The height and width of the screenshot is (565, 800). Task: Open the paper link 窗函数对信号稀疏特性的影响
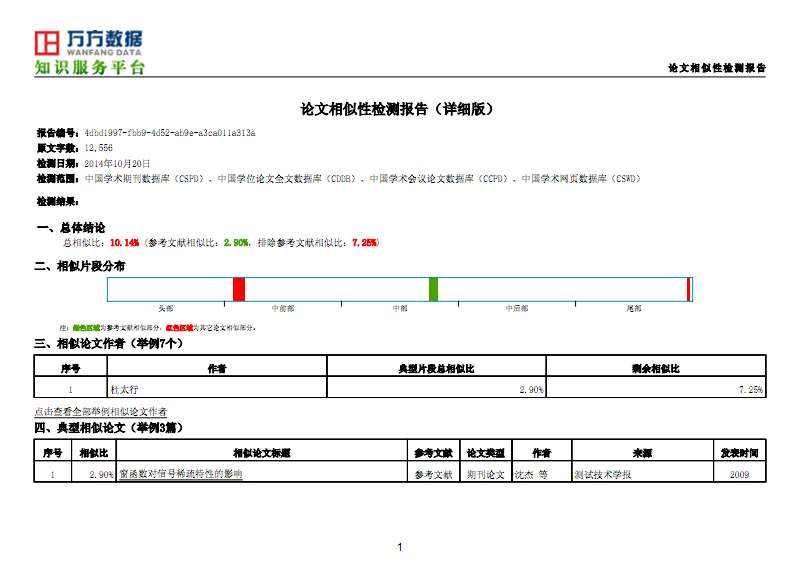click(181, 474)
